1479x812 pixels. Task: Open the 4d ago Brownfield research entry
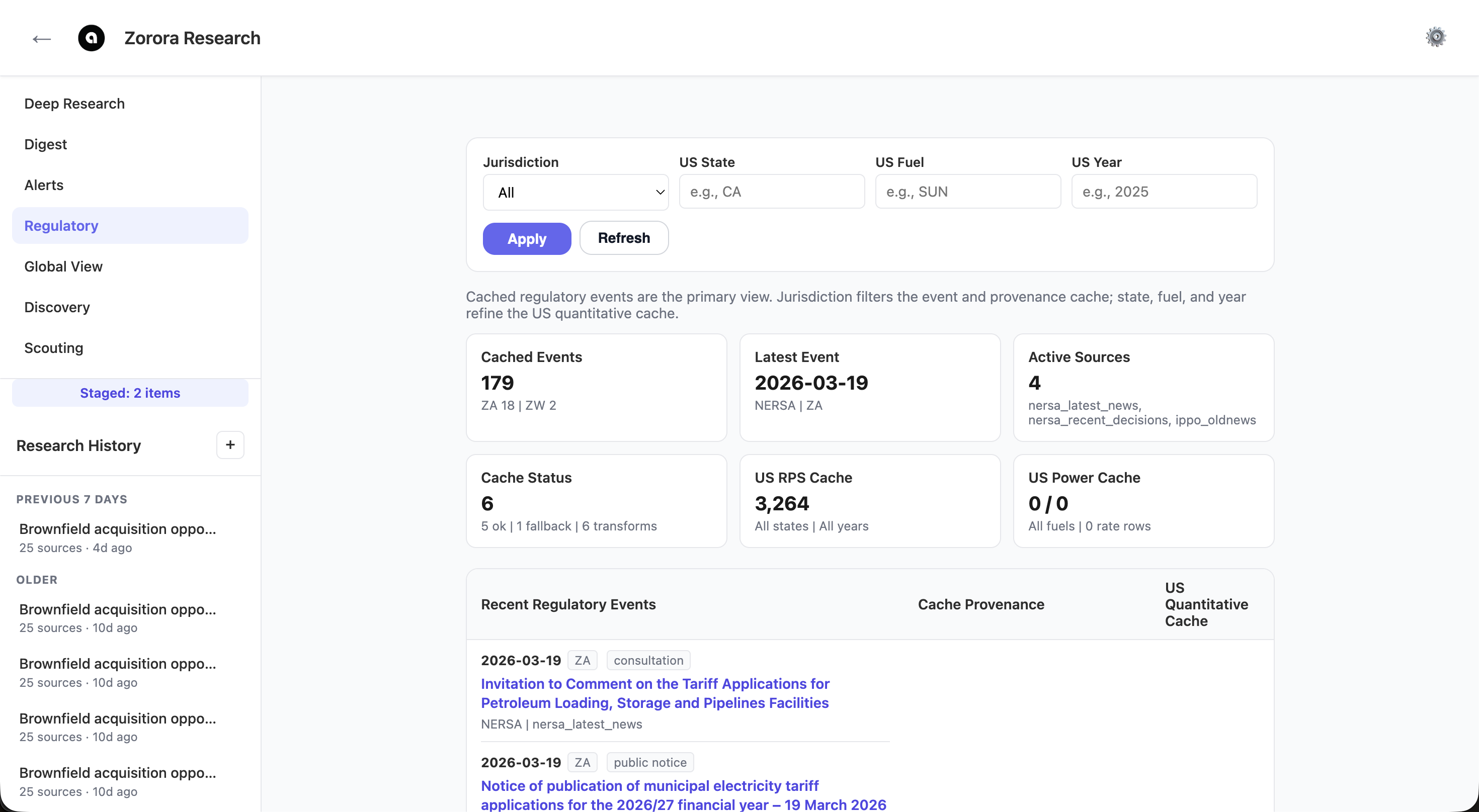click(118, 537)
